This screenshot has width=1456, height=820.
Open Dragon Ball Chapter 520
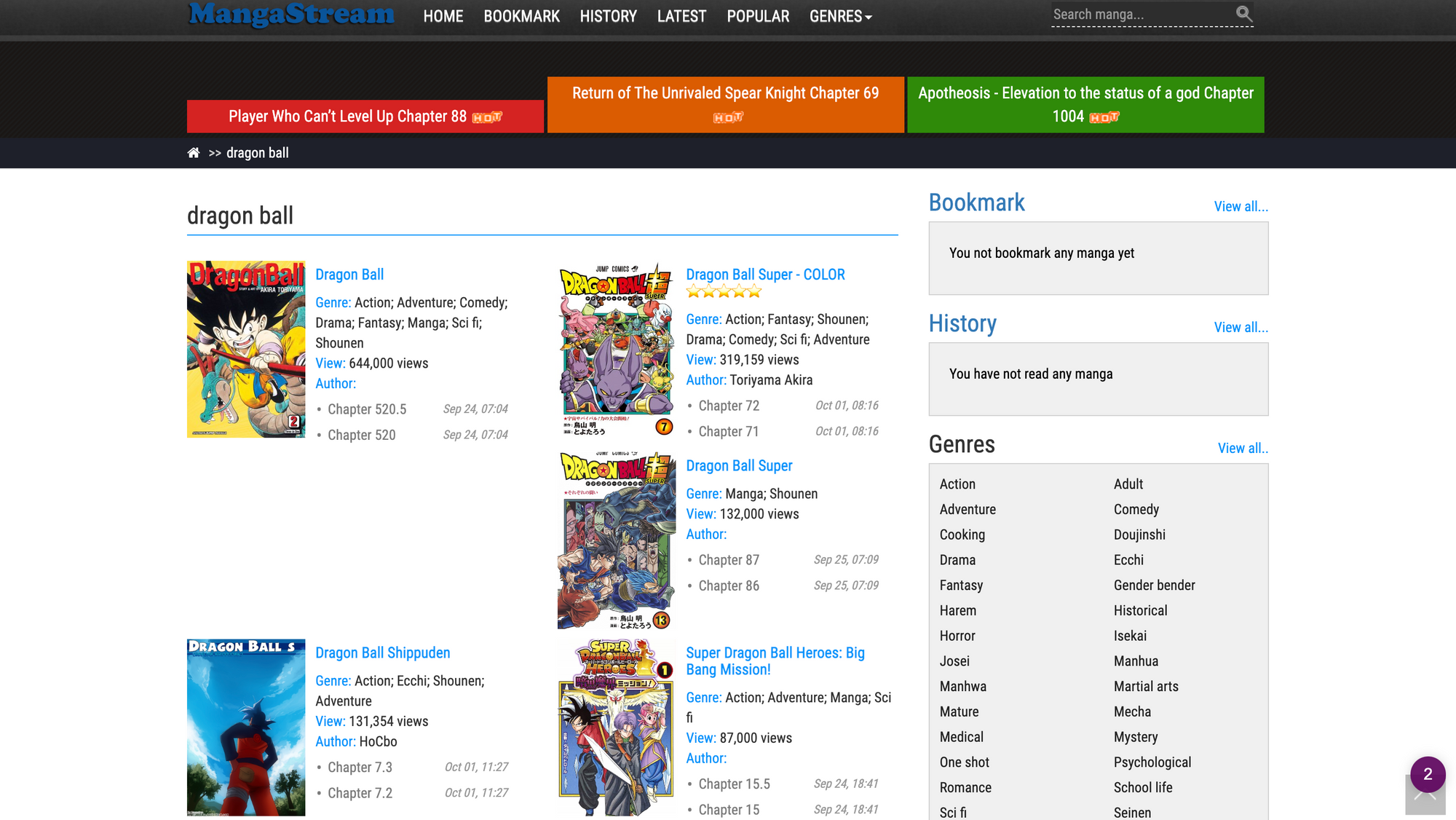pyautogui.click(x=362, y=435)
